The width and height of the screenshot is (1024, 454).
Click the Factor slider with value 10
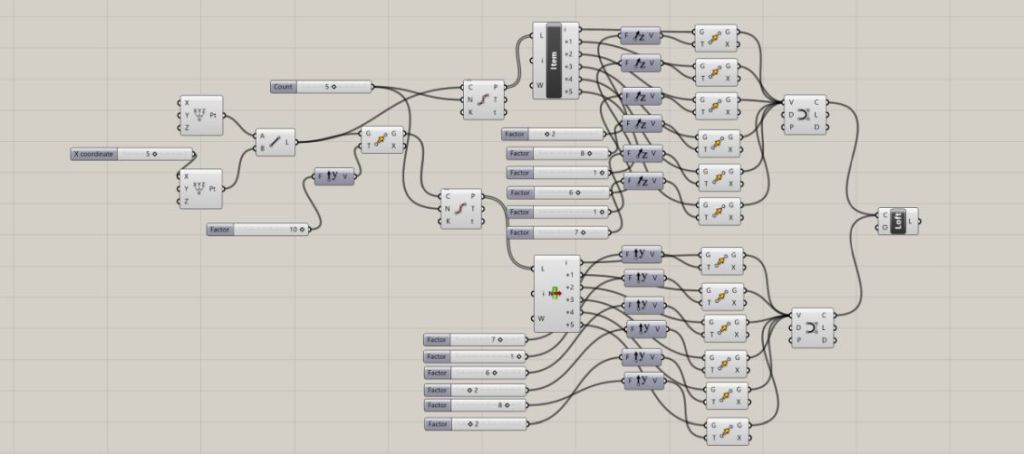pyautogui.click(x=260, y=229)
